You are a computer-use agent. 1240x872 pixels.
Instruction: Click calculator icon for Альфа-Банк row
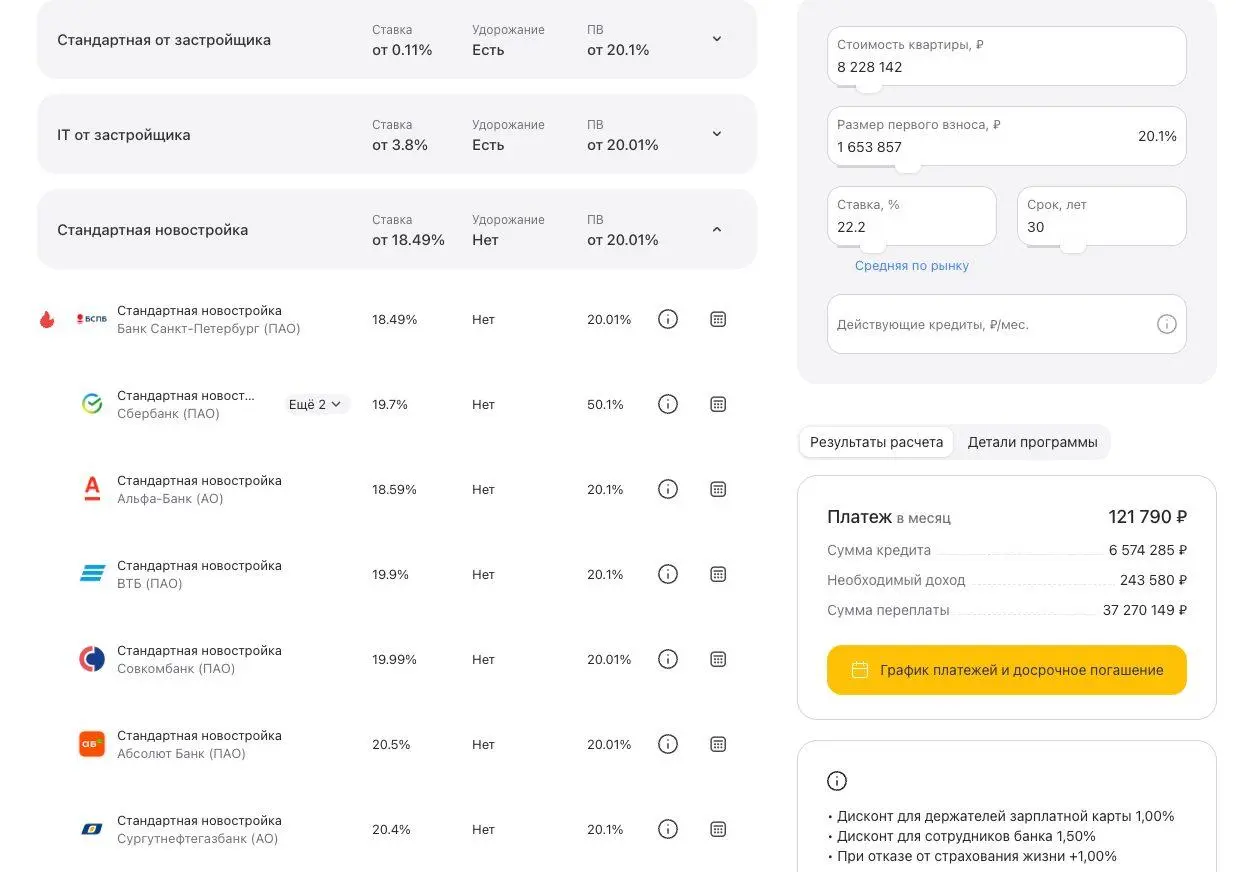[717, 490]
